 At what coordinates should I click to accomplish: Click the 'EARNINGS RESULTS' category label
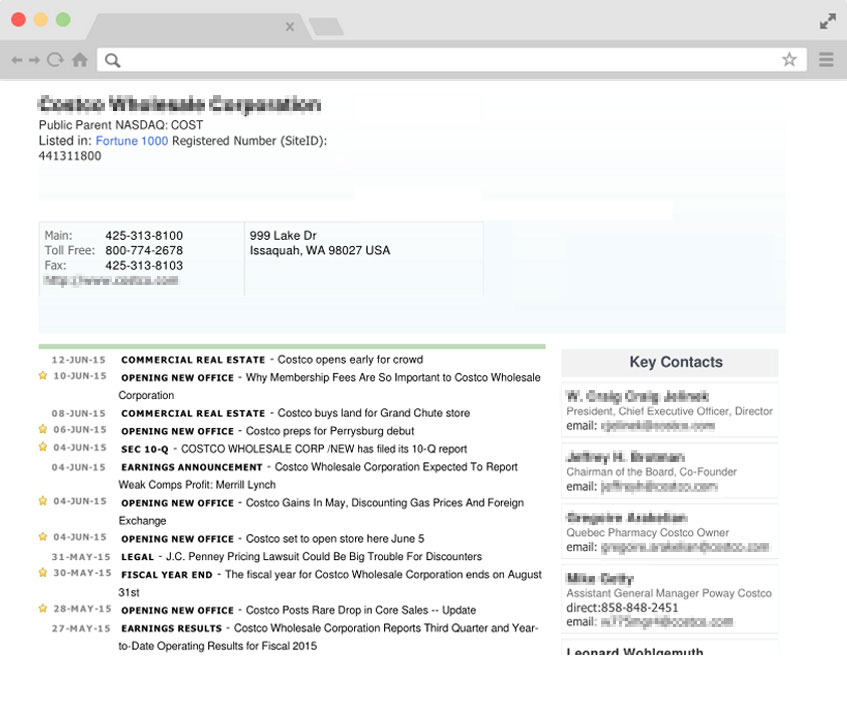[172, 628]
